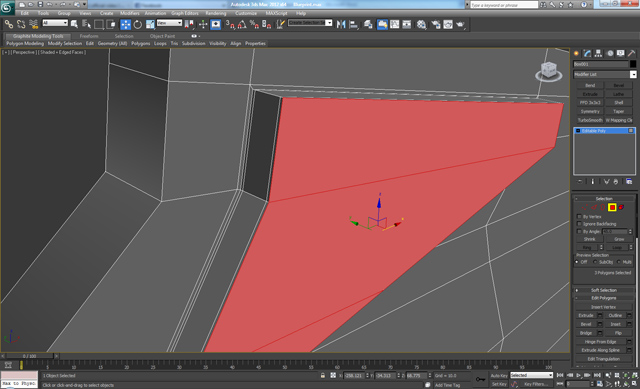Viewport: 640px width, 389px height.
Task: Open the Curve Editor icon
Action: [x=395, y=24]
